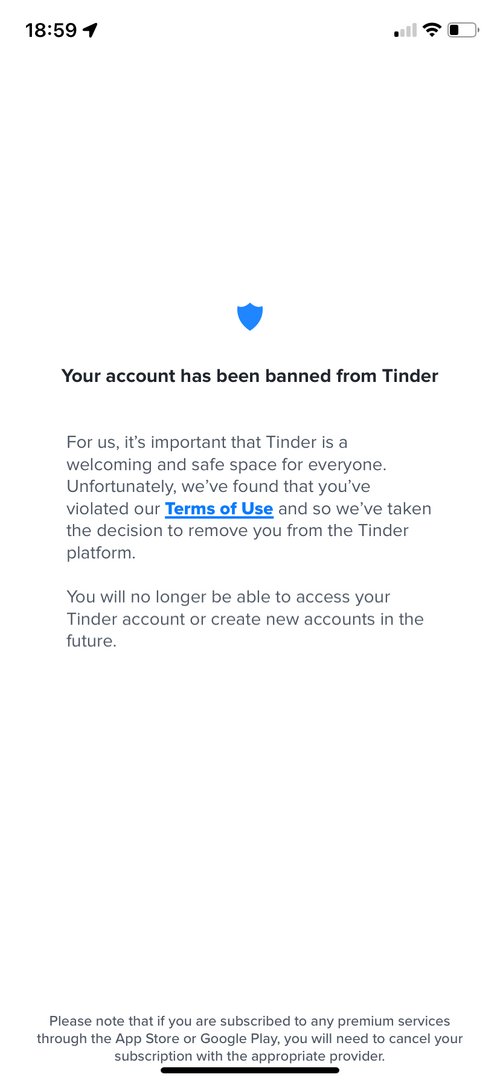Tap the cellular signal bars icon

(x=405, y=30)
